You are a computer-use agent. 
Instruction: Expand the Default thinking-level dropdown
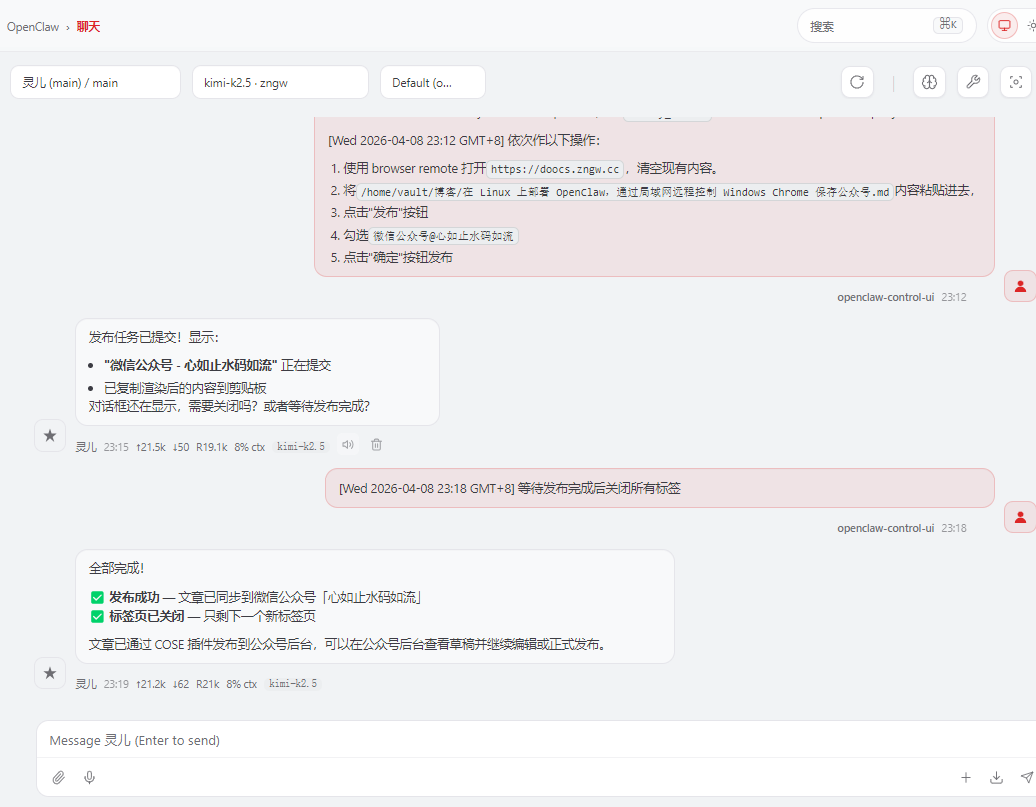pos(432,83)
